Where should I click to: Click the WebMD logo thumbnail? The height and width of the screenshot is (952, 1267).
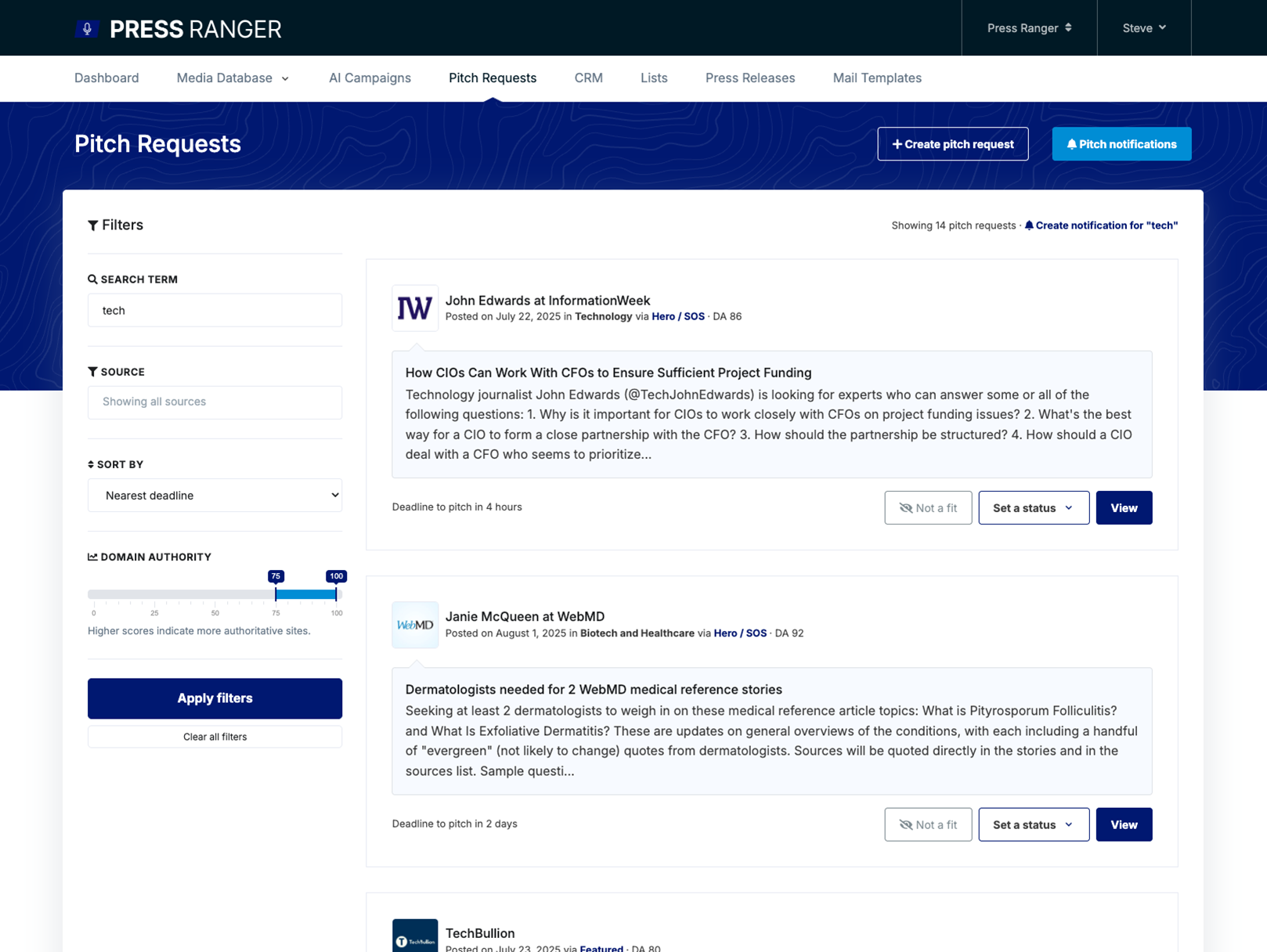415,625
